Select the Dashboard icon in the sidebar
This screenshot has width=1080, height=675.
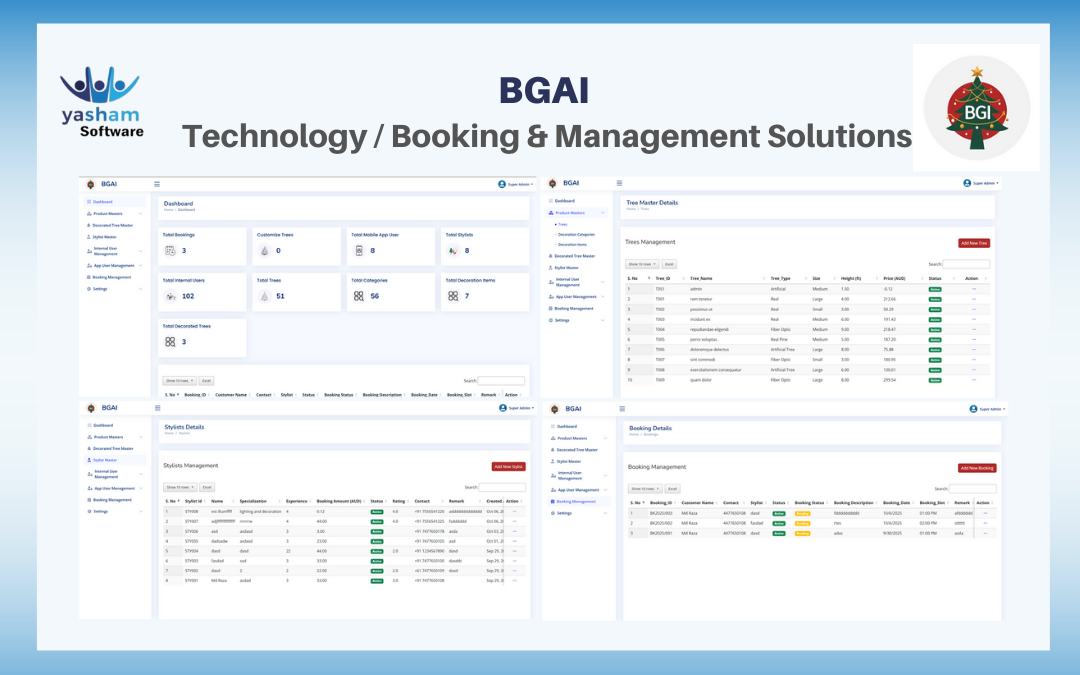point(90,201)
